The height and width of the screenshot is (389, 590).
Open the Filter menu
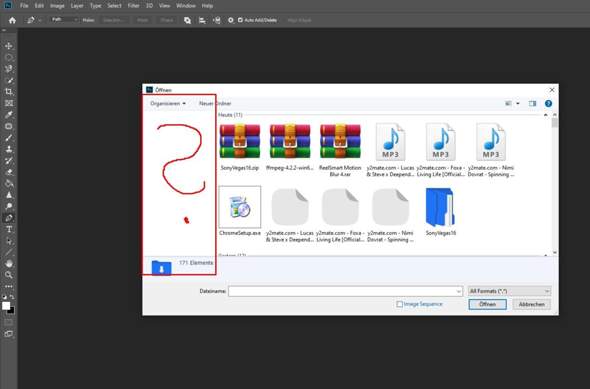134,6
